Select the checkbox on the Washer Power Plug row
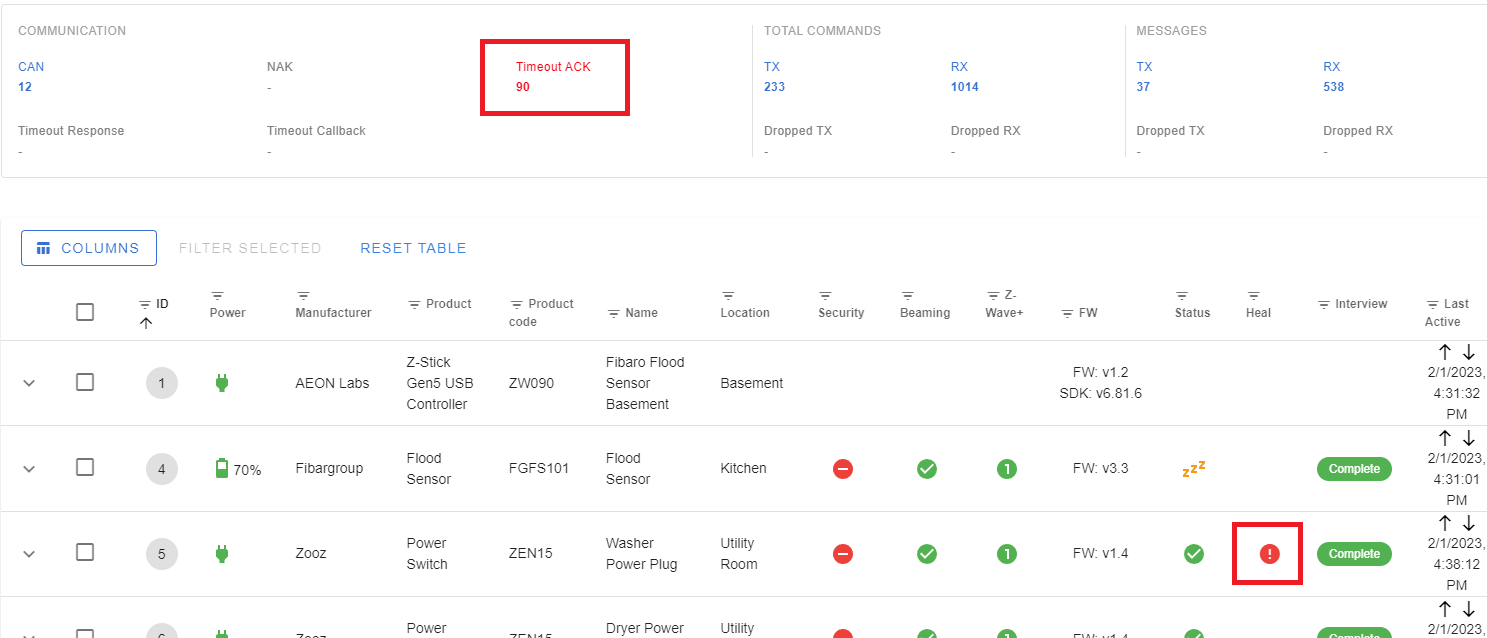The width and height of the screenshot is (1487, 638). [85, 552]
